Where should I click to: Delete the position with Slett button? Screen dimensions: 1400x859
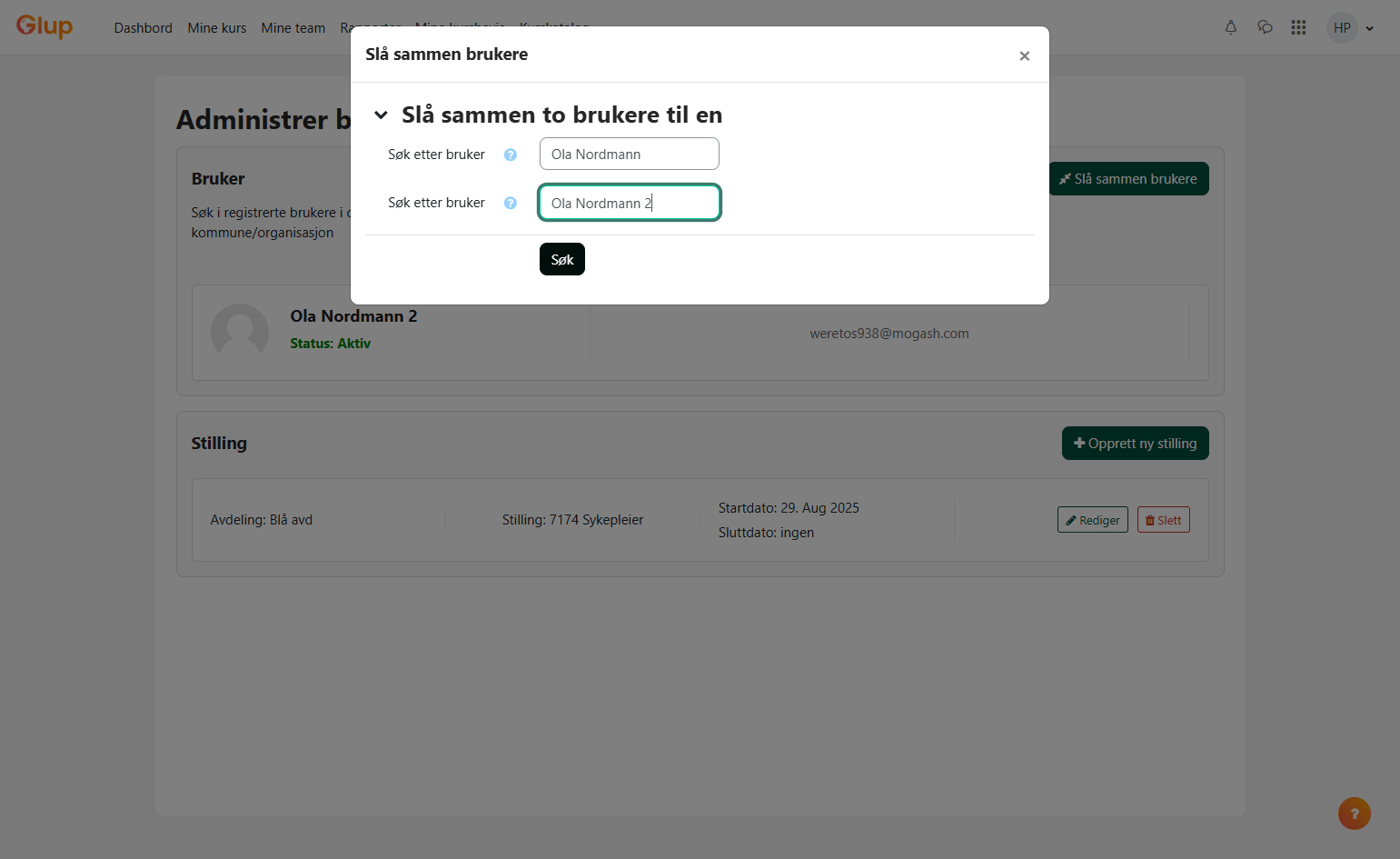click(x=1164, y=520)
